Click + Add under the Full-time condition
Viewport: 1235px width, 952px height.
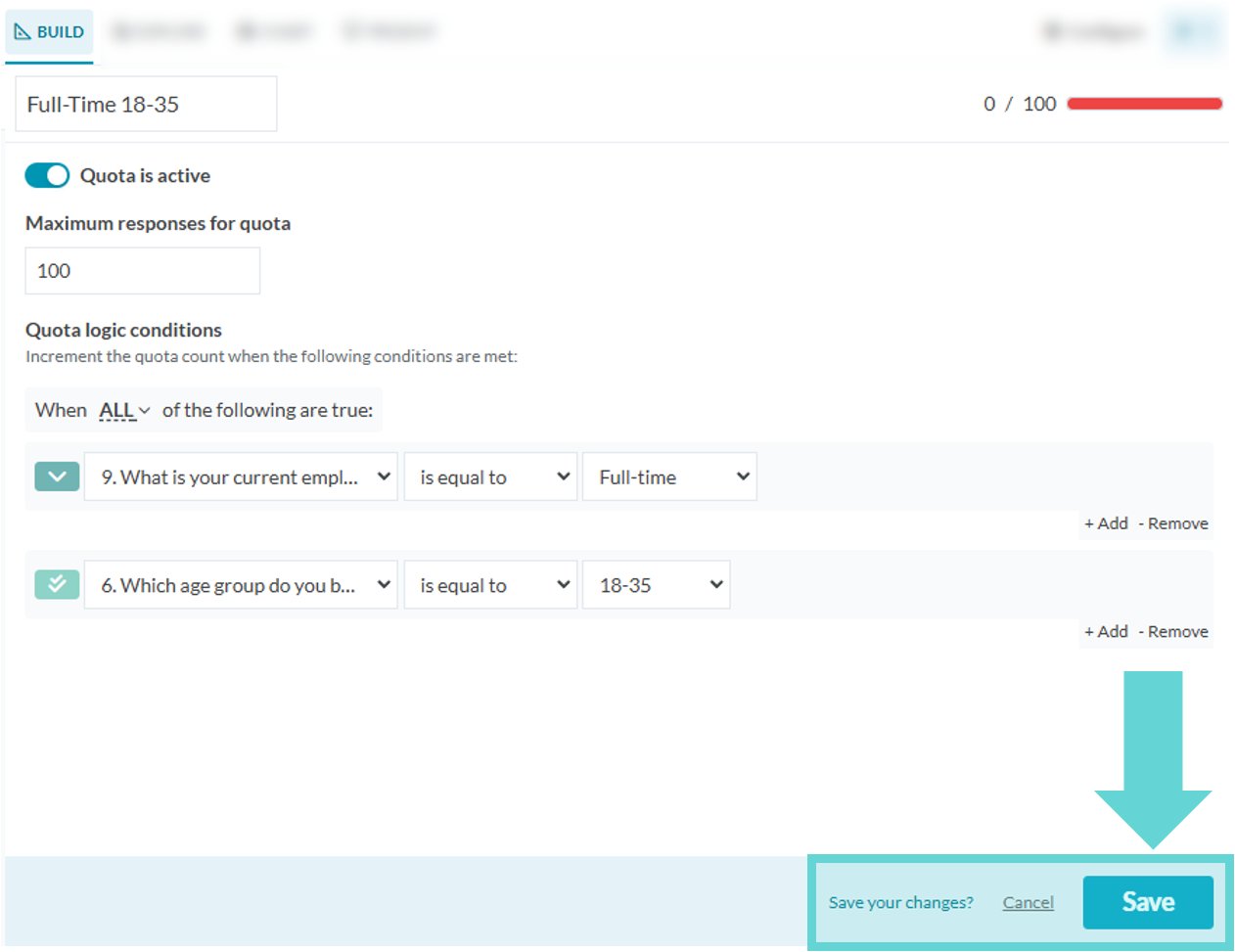(x=1106, y=523)
